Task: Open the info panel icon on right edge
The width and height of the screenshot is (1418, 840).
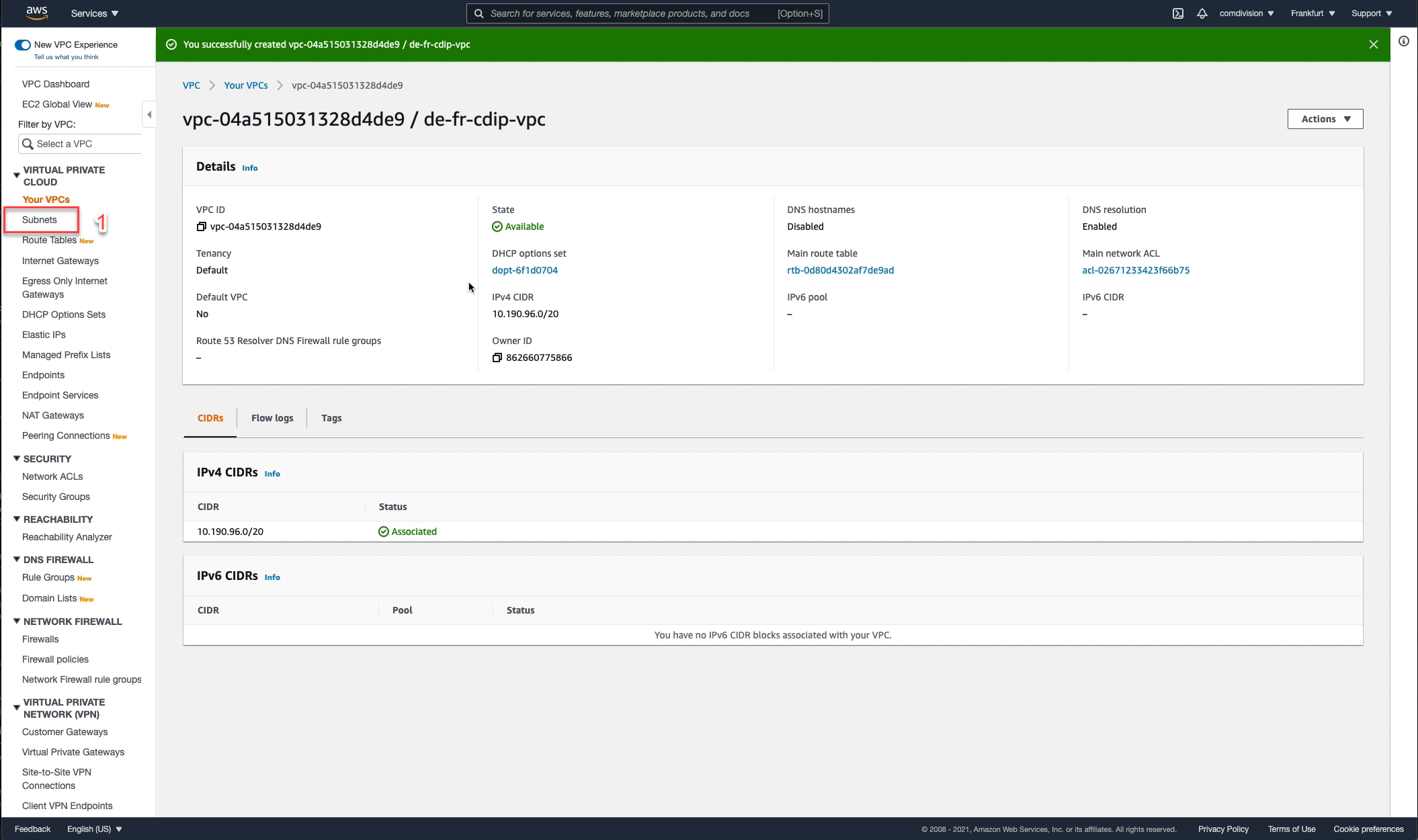Action: 1404,42
